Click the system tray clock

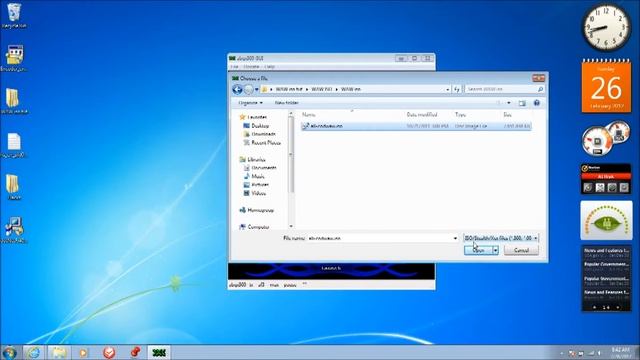tap(620, 353)
